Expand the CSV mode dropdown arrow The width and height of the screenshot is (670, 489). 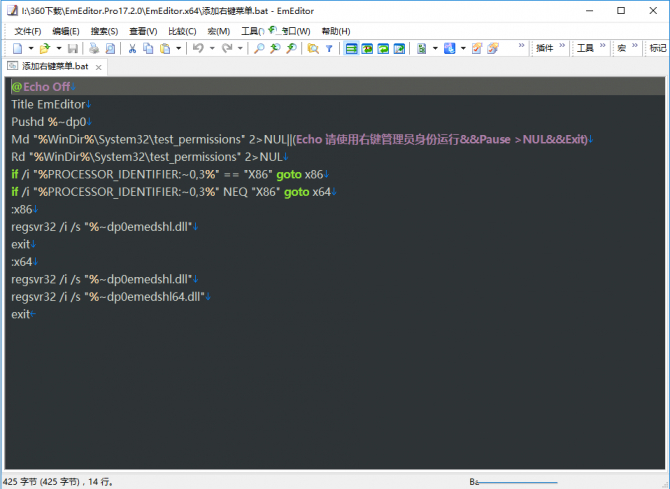(x=435, y=48)
